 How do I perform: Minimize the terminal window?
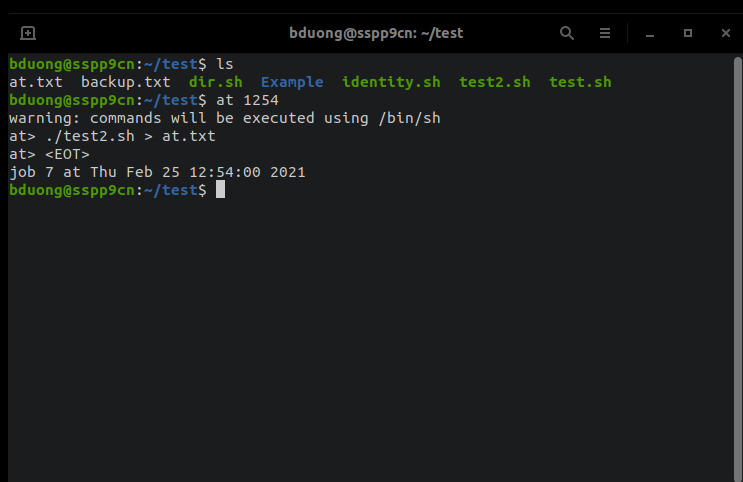pos(650,34)
